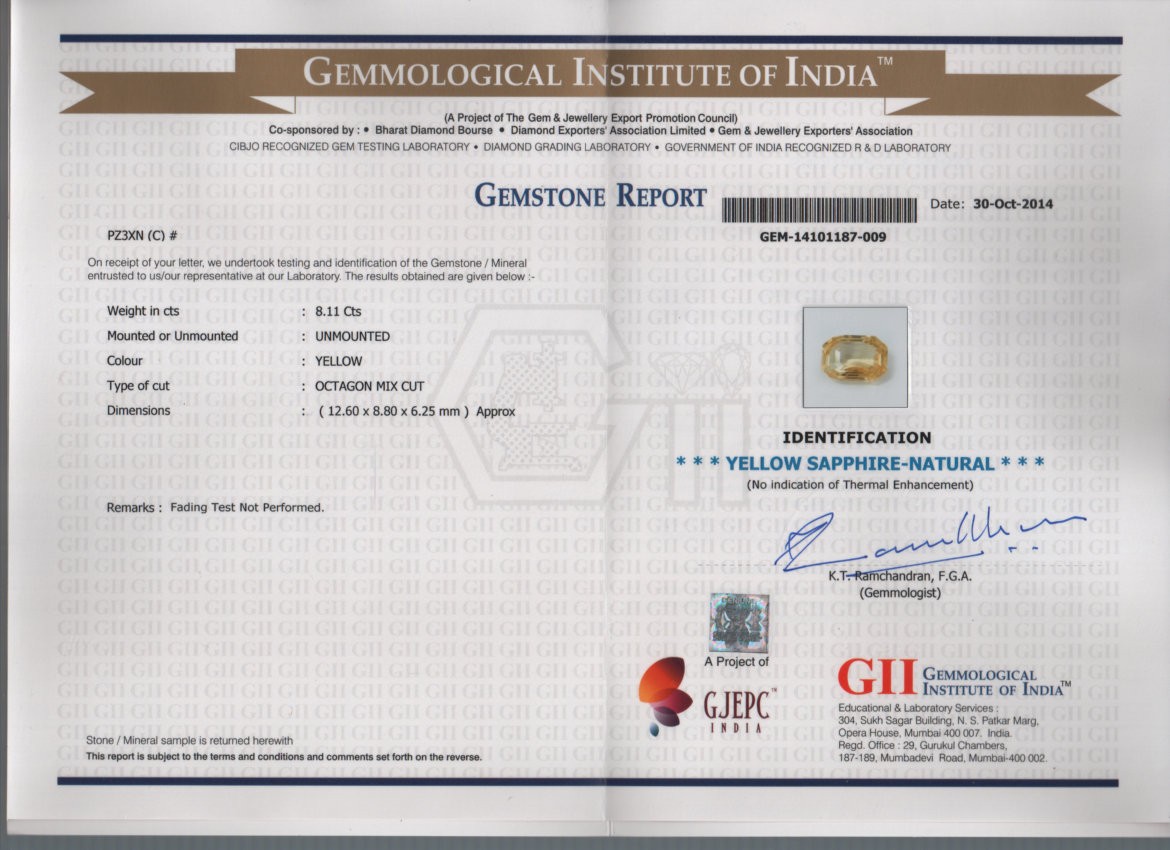Image resolution: width=1170 pixels, height=850 pixels.
Task: Click the dimensions 12.60 x 8.80 x 6.25 mm
Action: click(x=393, y=411)
